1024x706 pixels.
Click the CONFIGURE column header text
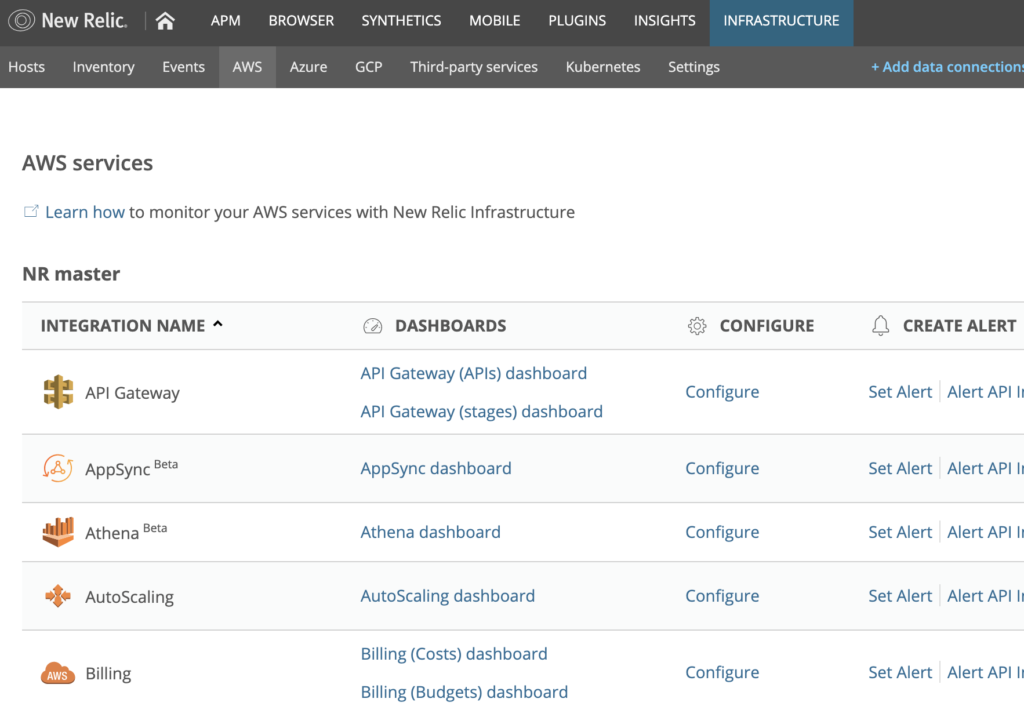pyautogui.click(x=767, y=326)
